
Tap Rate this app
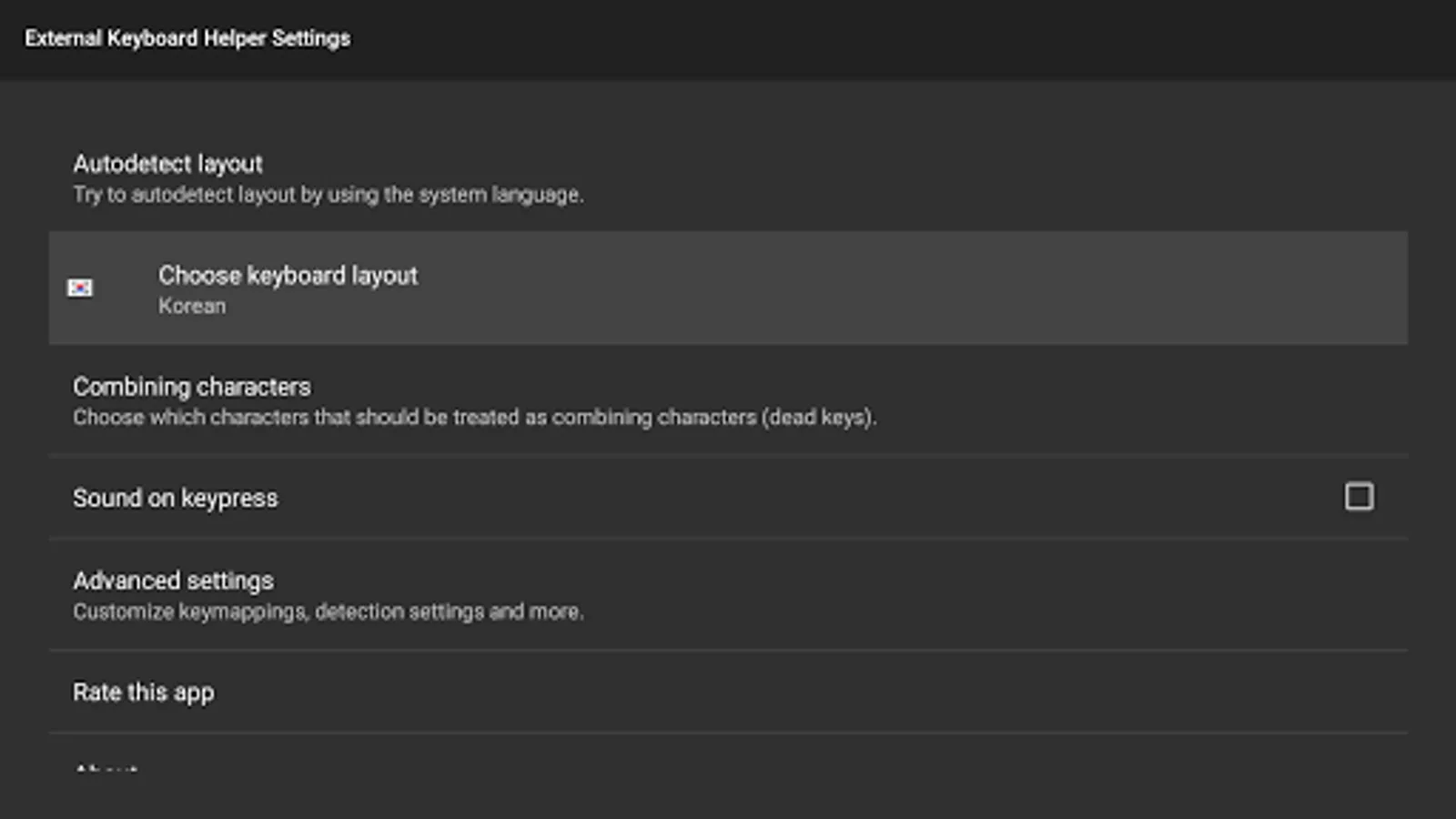[x=144, y=693]
